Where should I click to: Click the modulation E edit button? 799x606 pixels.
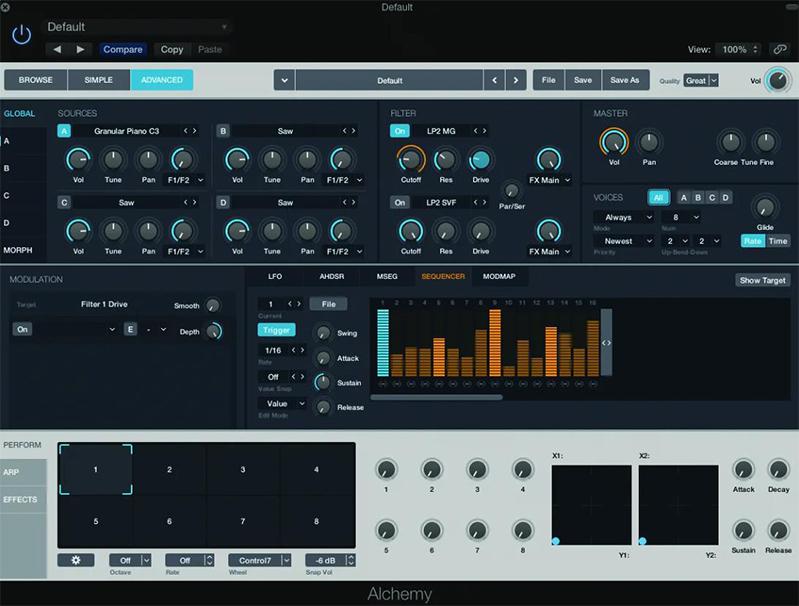point(130,329)
